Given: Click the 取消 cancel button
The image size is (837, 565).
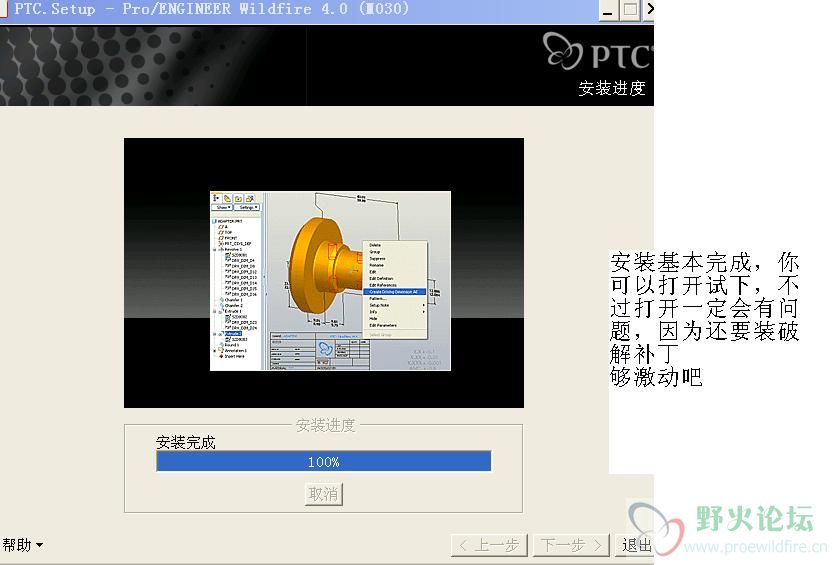Looking at the screenshot, I should click(323, 494).
